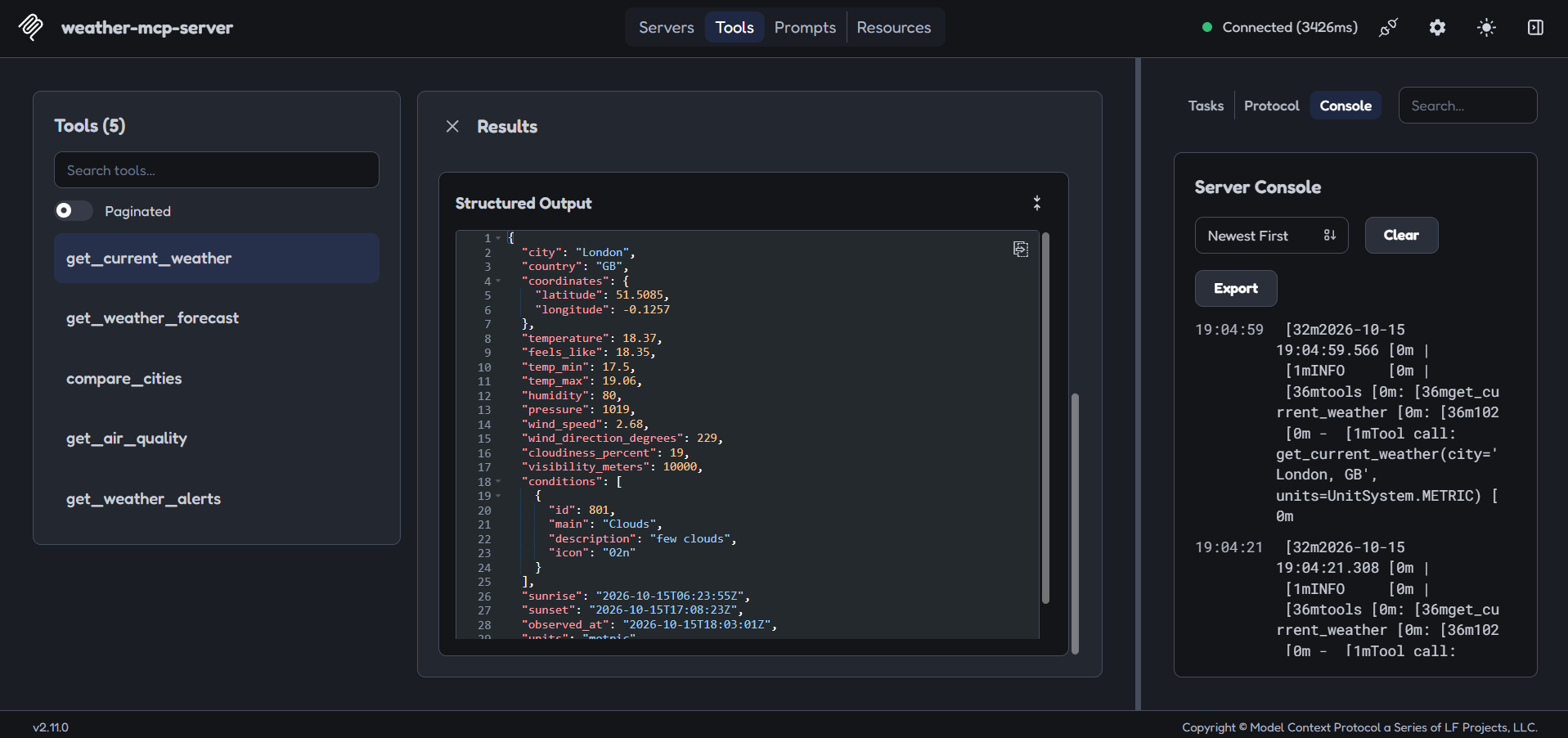Collapse the conditions fold at line 18
The width and height of the screenshot is (1568, 738).
pos(498,482)
